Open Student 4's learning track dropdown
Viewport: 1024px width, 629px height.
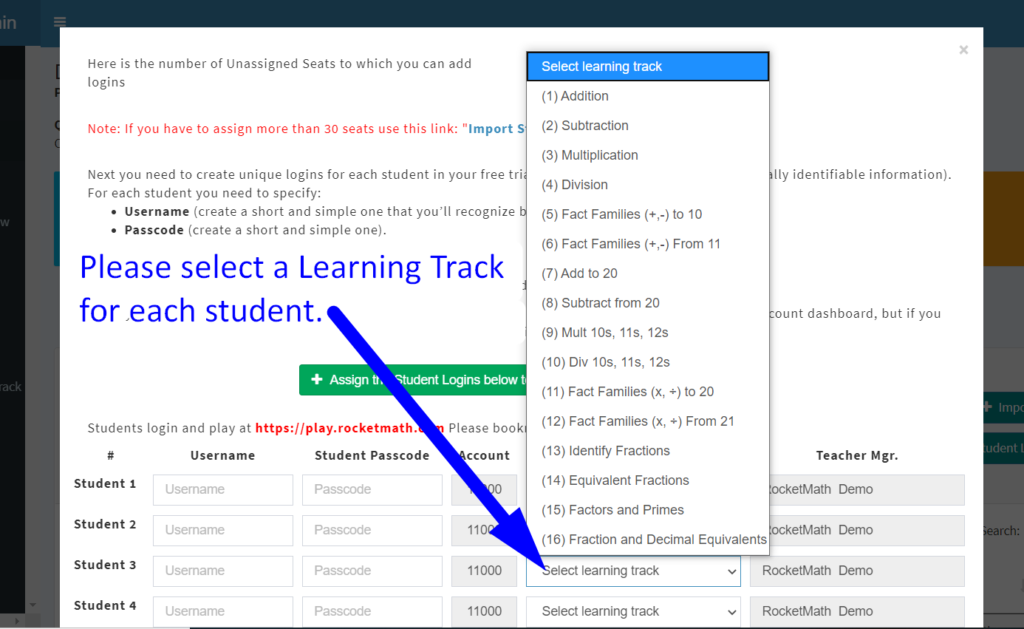[632, 610]
